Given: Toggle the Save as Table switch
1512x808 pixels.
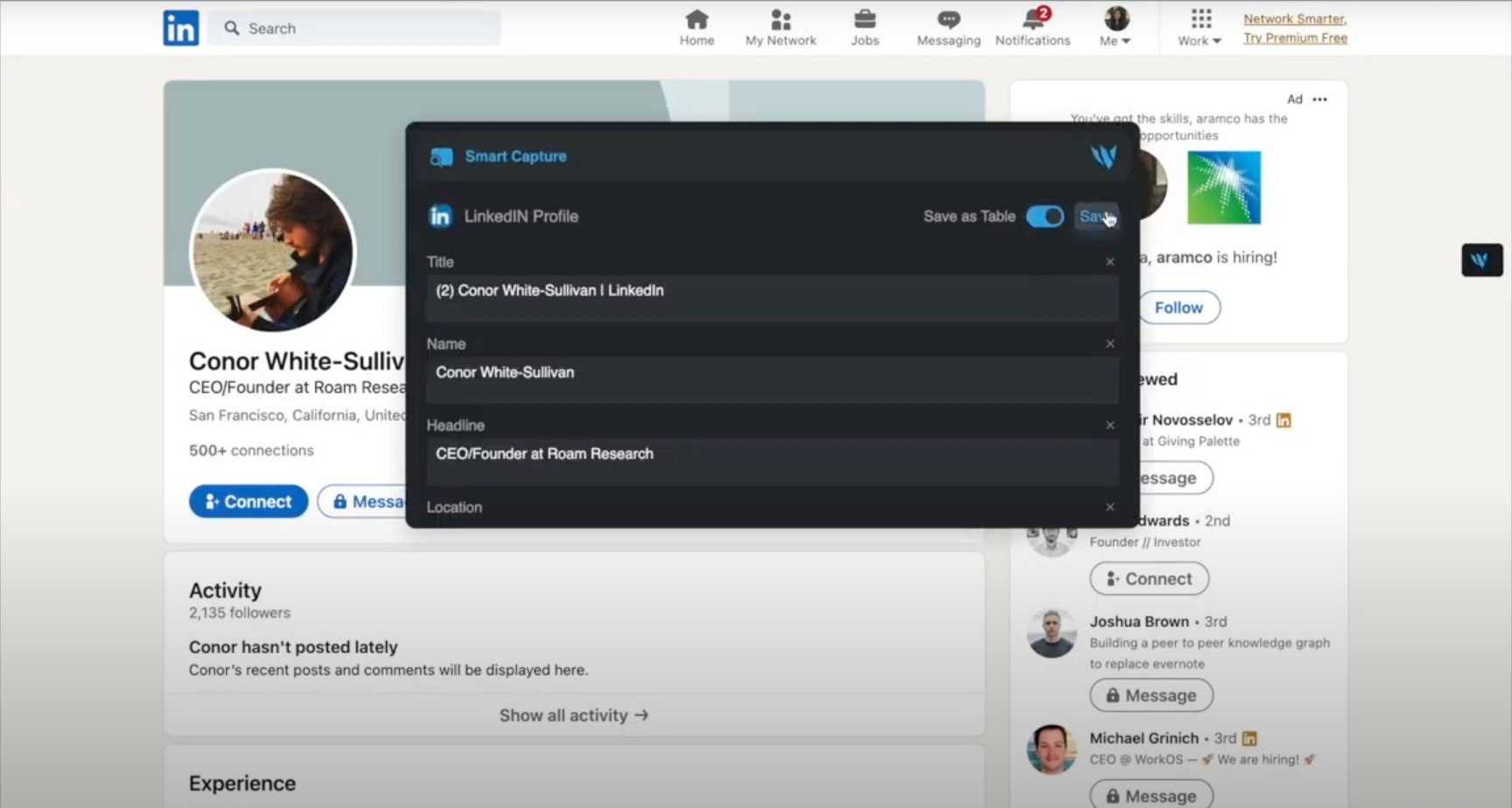Looking at the screenshot, I should (1045, 216).
